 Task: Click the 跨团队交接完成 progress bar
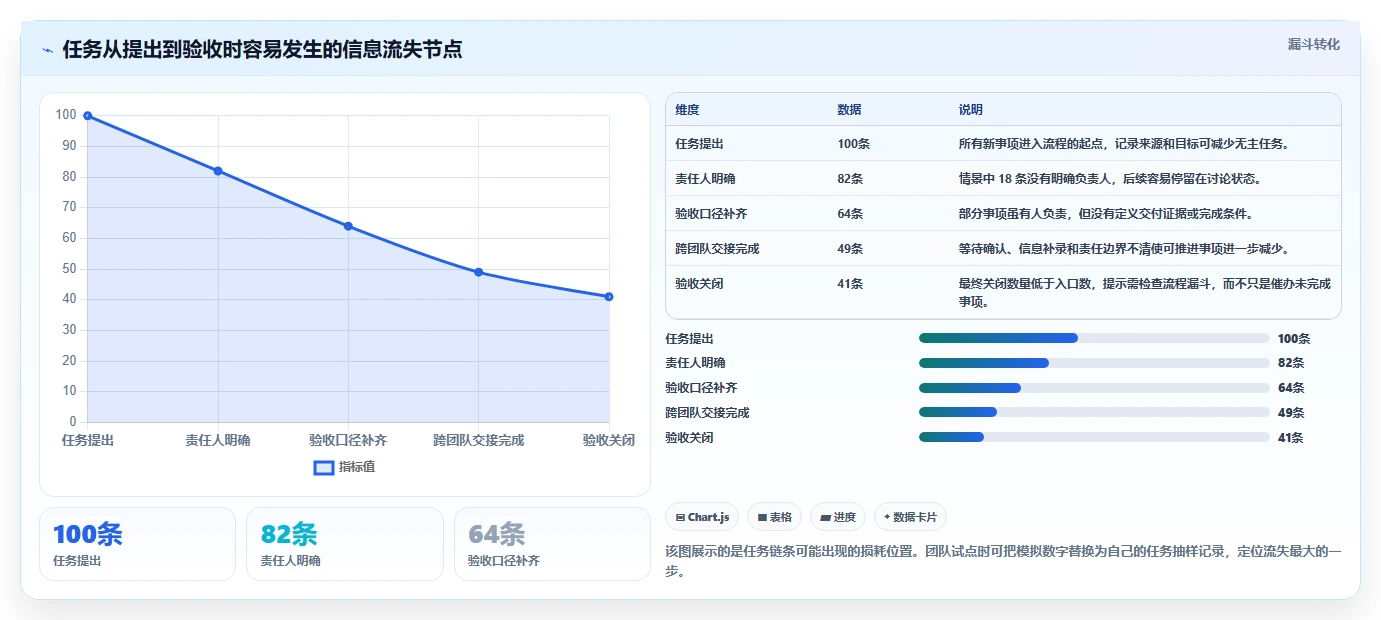click(x=1094, y=412)
